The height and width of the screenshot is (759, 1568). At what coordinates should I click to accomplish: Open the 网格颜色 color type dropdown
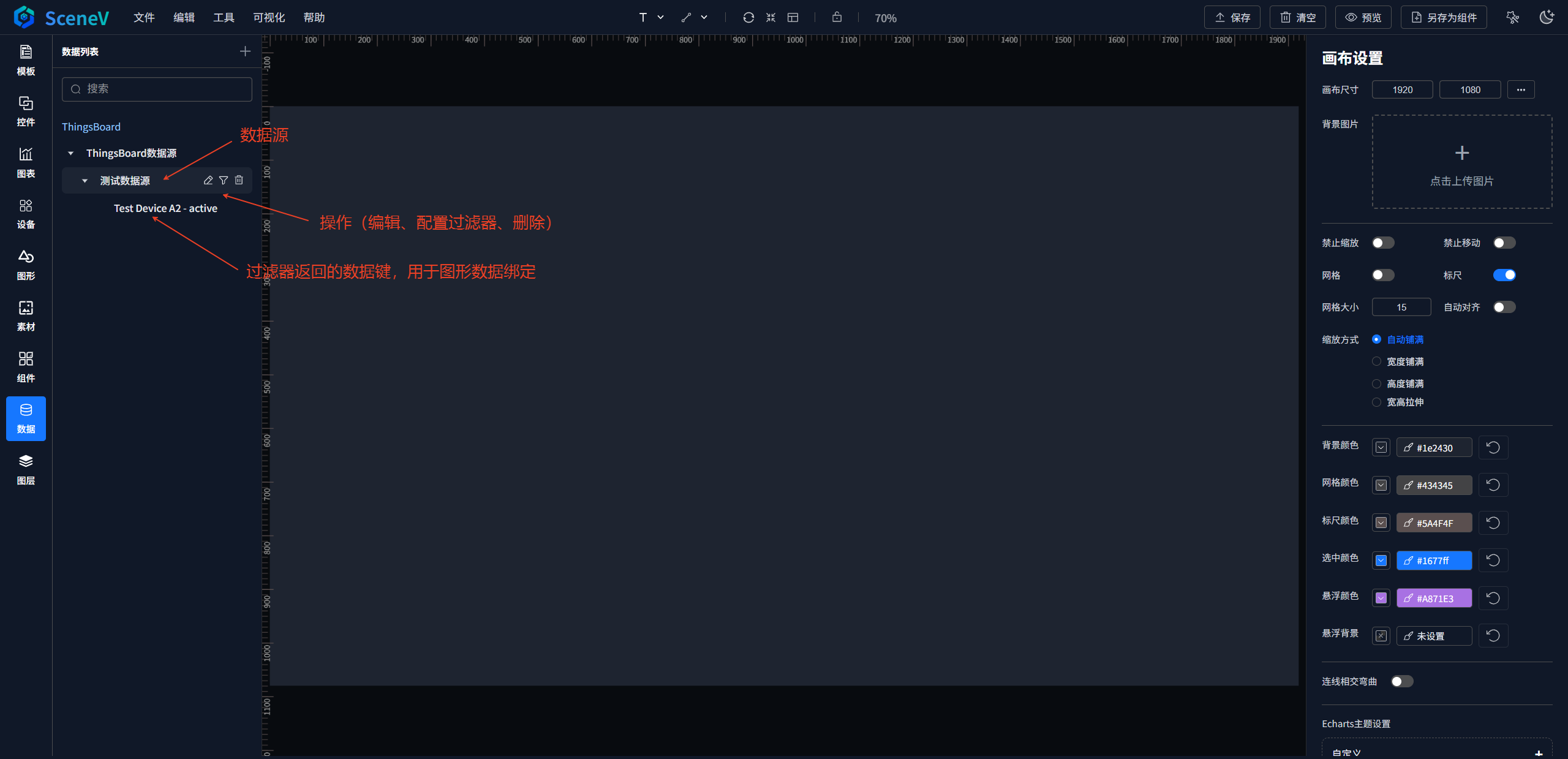pos(1381,485)
